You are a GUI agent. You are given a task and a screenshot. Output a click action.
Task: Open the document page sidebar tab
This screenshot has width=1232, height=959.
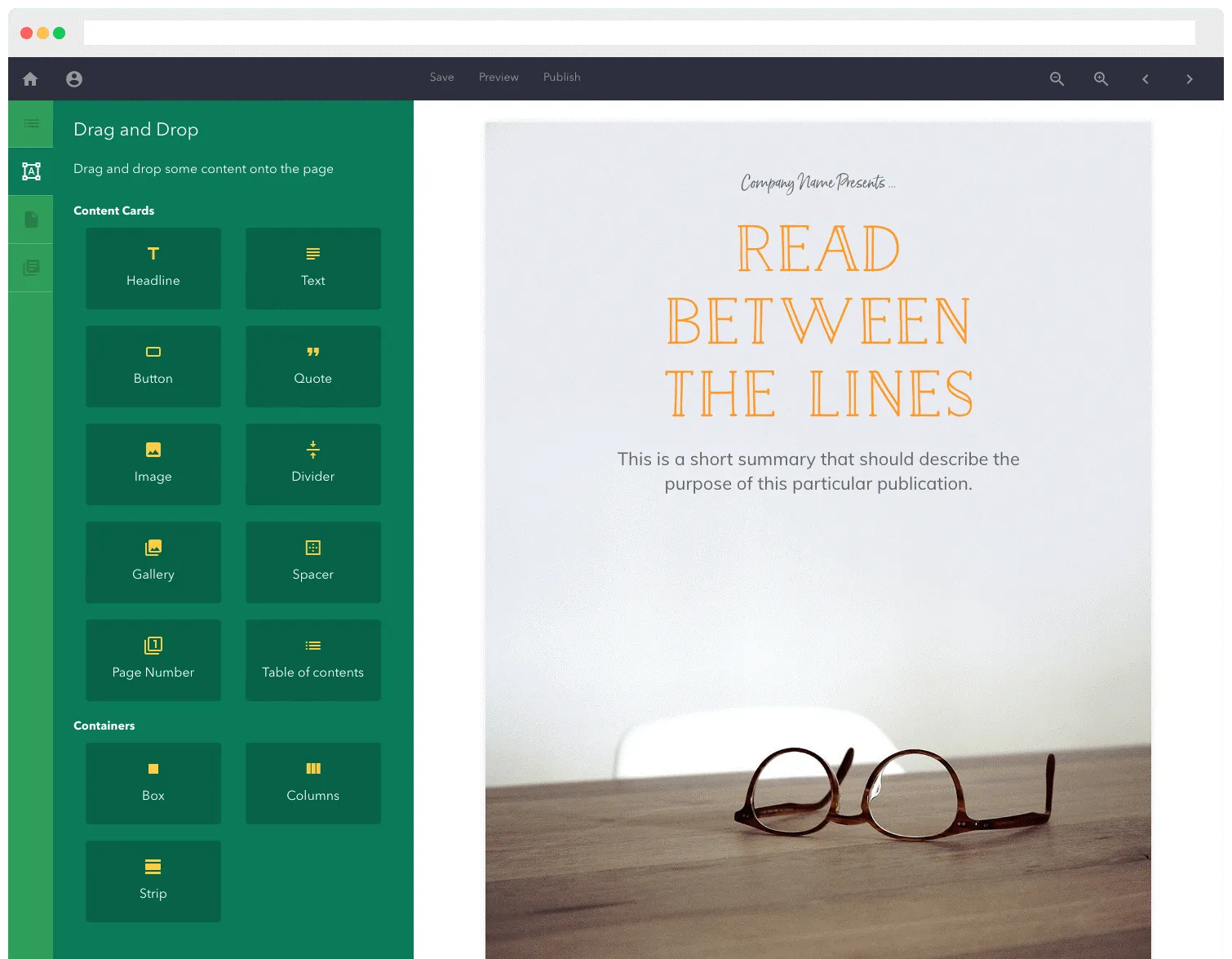(x=31, y=220)
